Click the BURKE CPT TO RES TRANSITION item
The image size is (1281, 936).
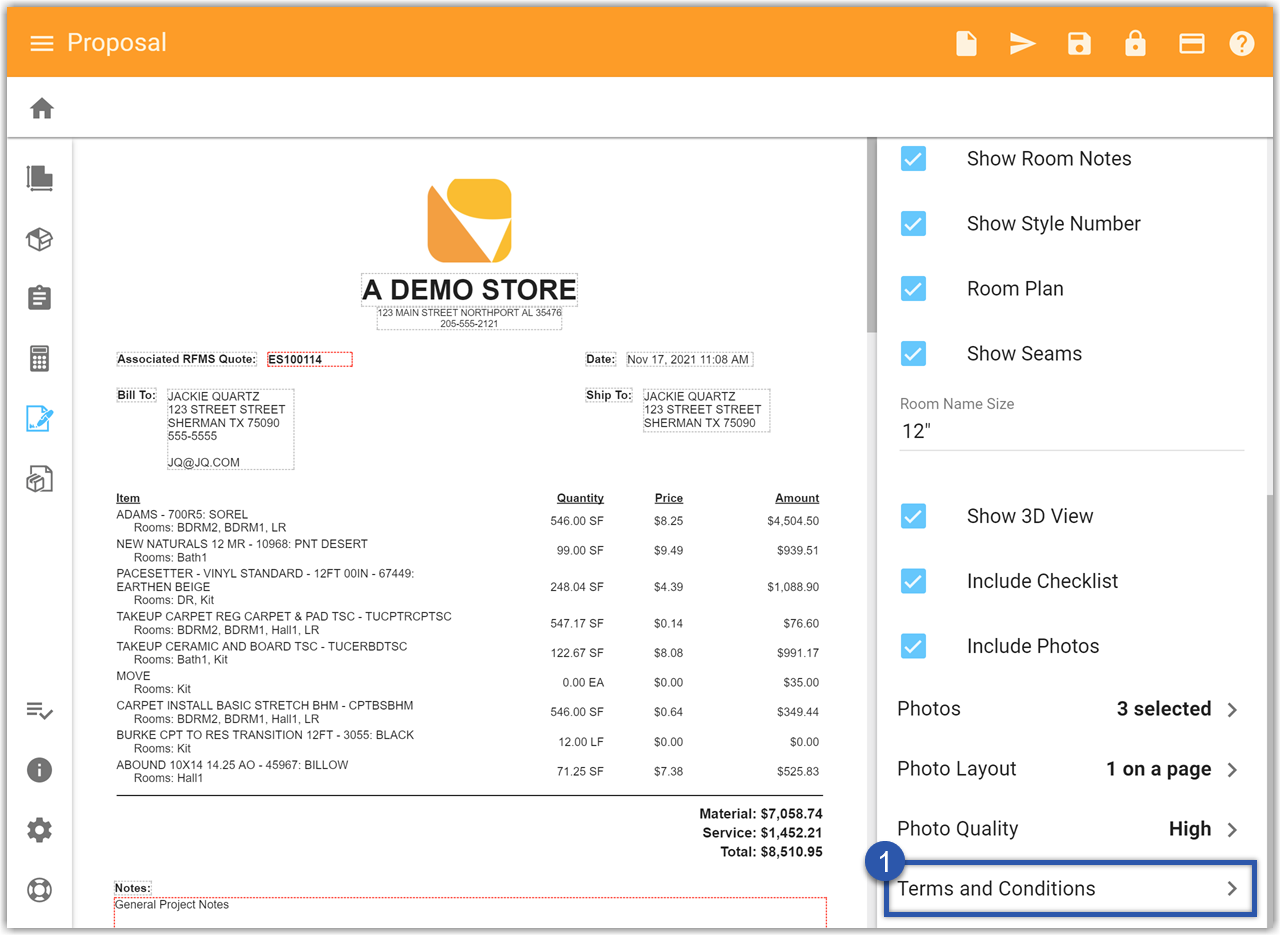(265, 735)
